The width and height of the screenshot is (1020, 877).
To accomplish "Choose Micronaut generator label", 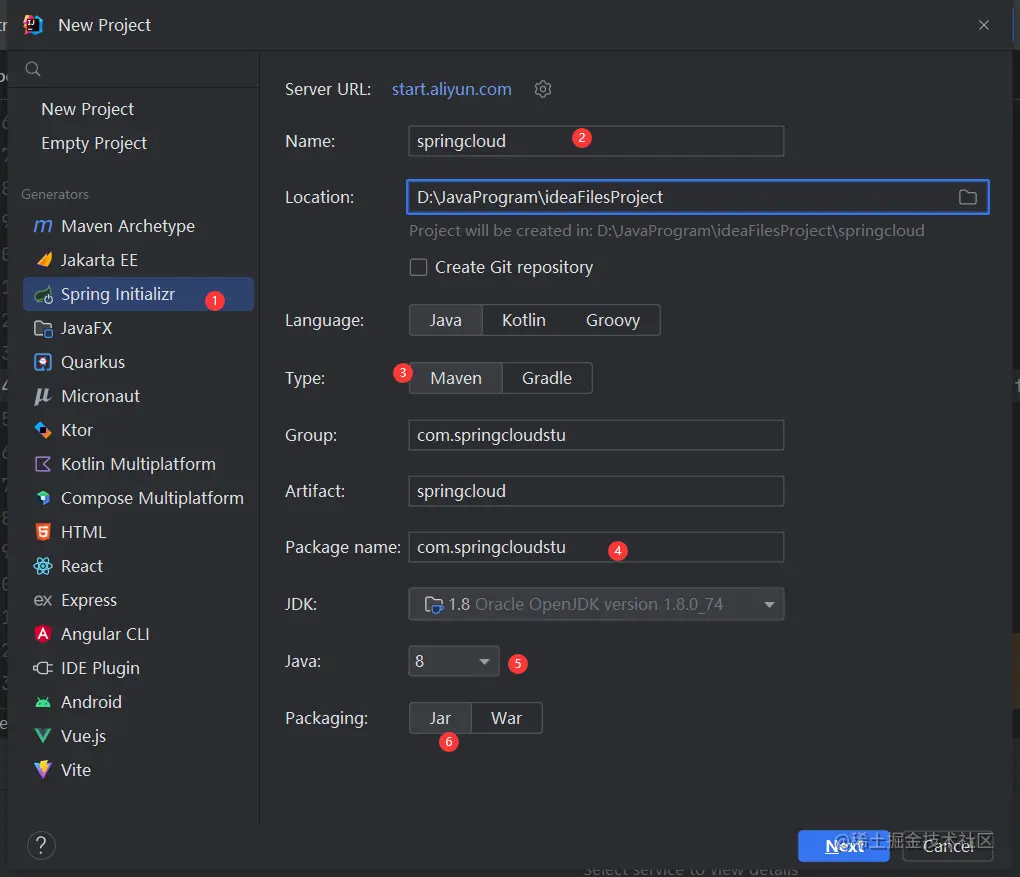I will coord(101,396).
